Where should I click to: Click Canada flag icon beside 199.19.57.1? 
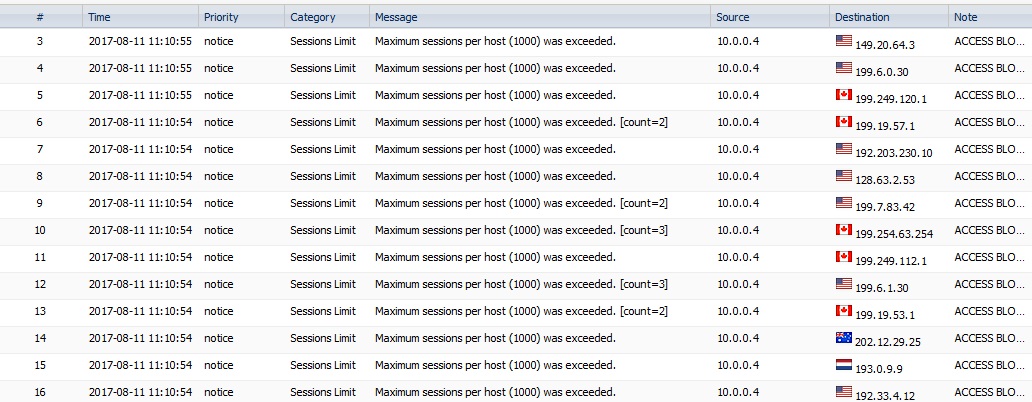coord(843,122)
